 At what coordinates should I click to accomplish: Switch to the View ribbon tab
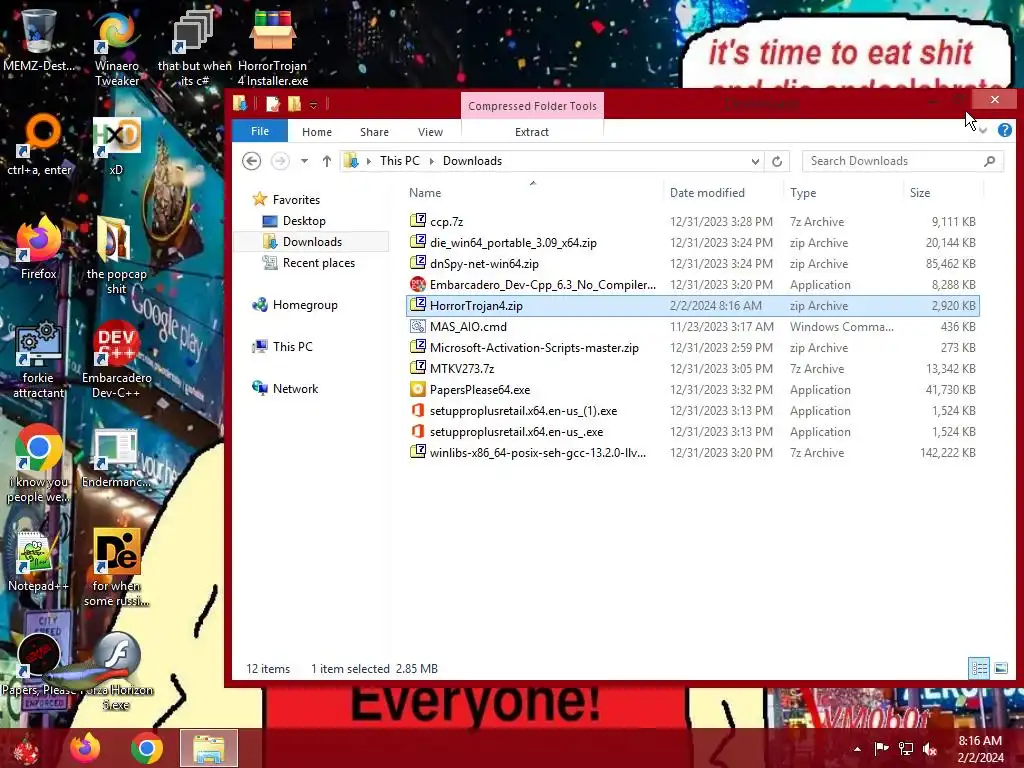pyautogui.click(x=430, y=132)
